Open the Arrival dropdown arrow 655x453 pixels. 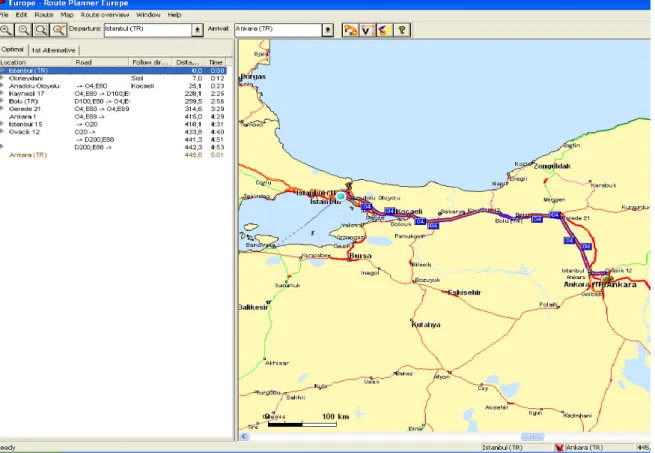tap(328, 30)
